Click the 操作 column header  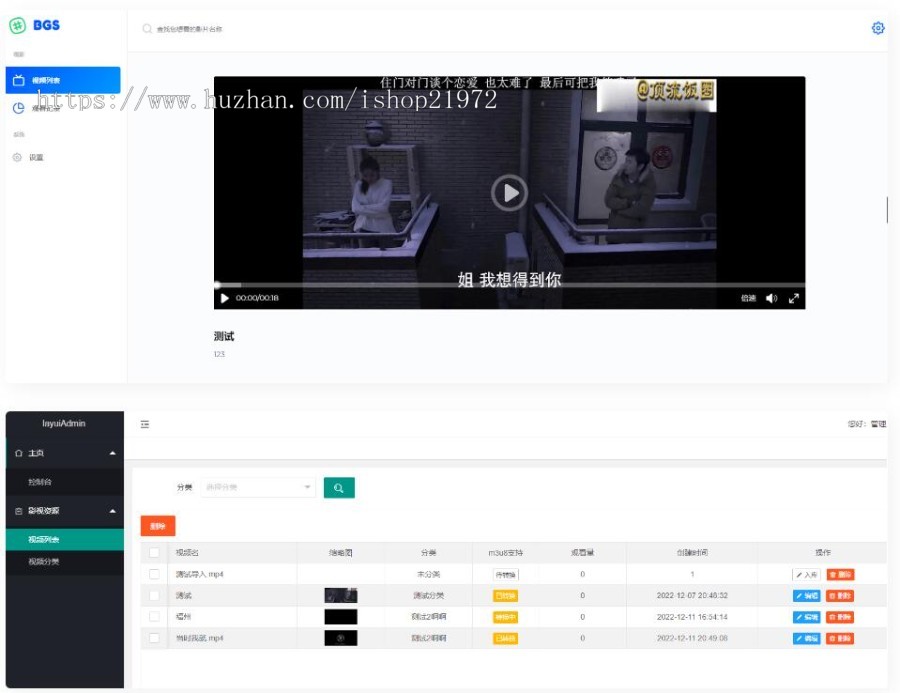(x=823, y=552)
